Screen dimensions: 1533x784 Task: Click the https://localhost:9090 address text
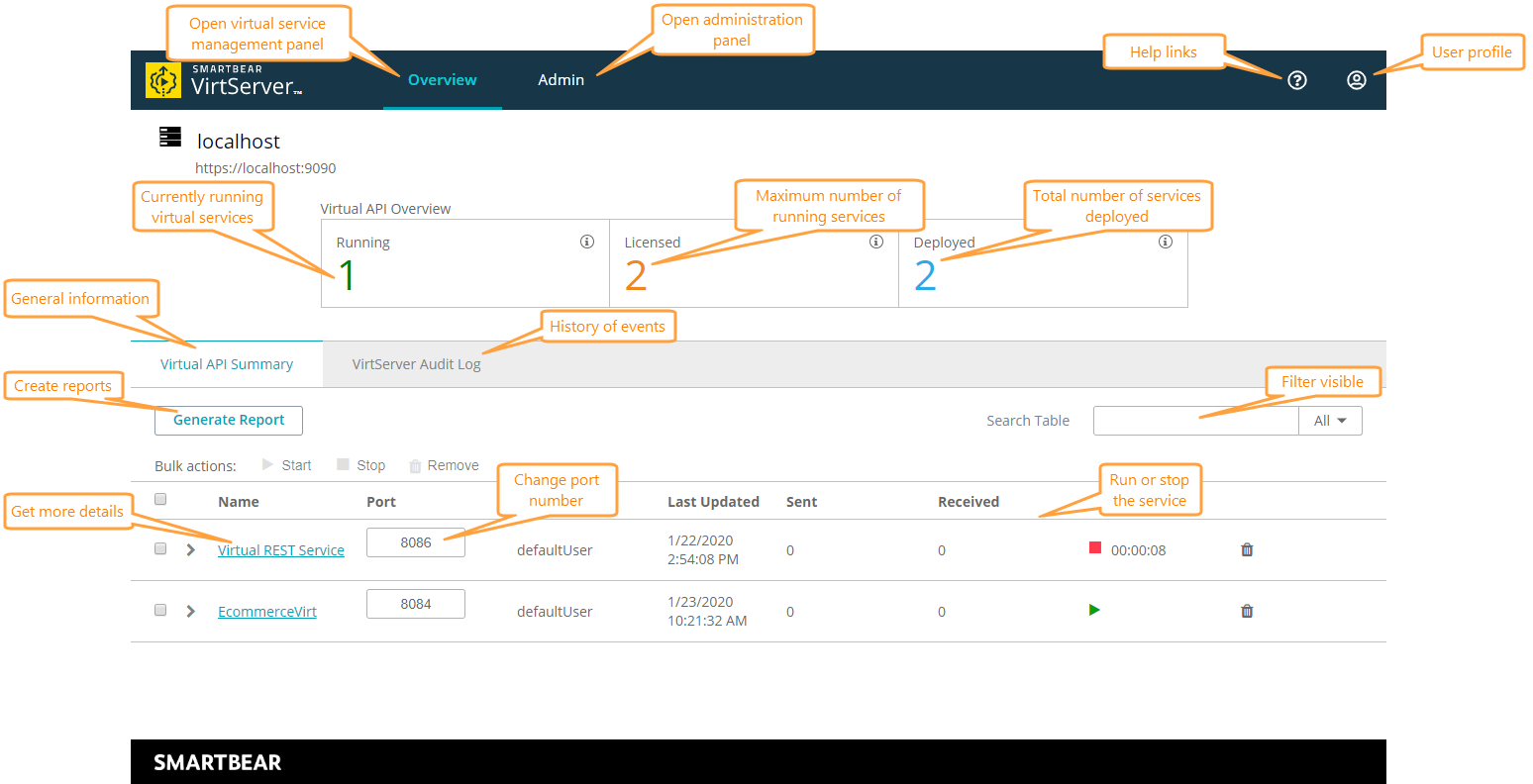265,168
